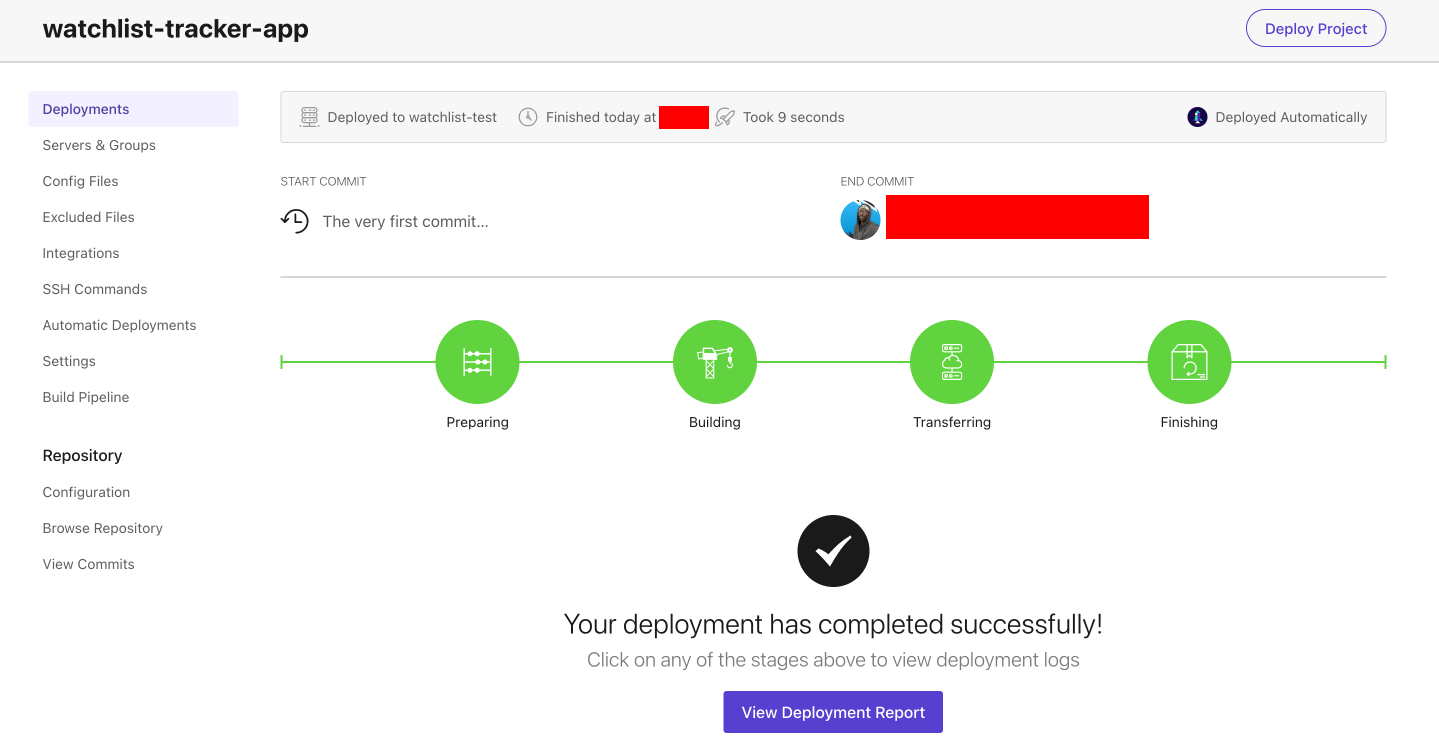Click the history icon beside the first commit
1439x749 pixels.
[294, 221]
